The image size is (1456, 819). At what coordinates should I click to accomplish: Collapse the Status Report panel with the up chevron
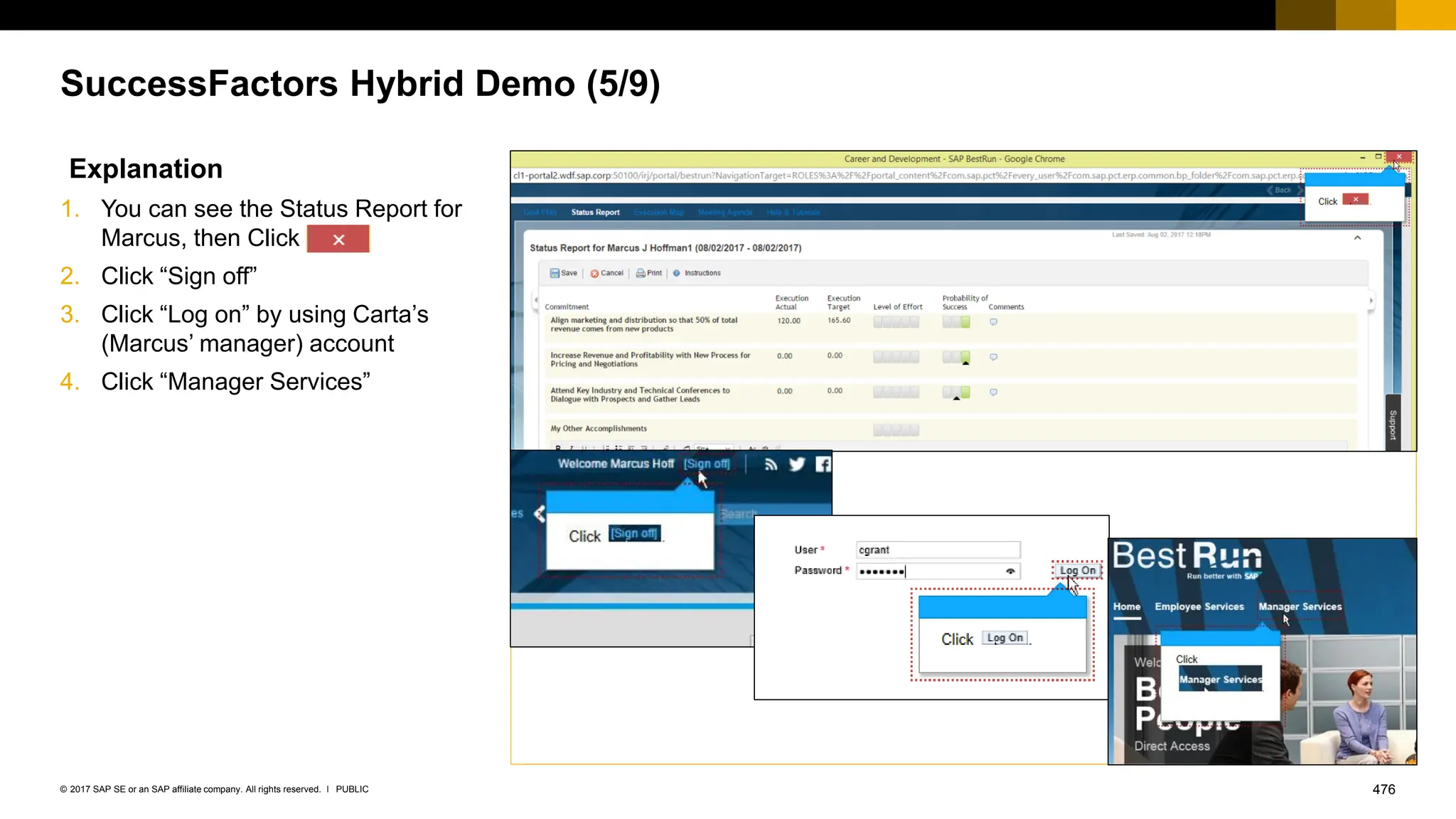click(x=1357, y=238)
